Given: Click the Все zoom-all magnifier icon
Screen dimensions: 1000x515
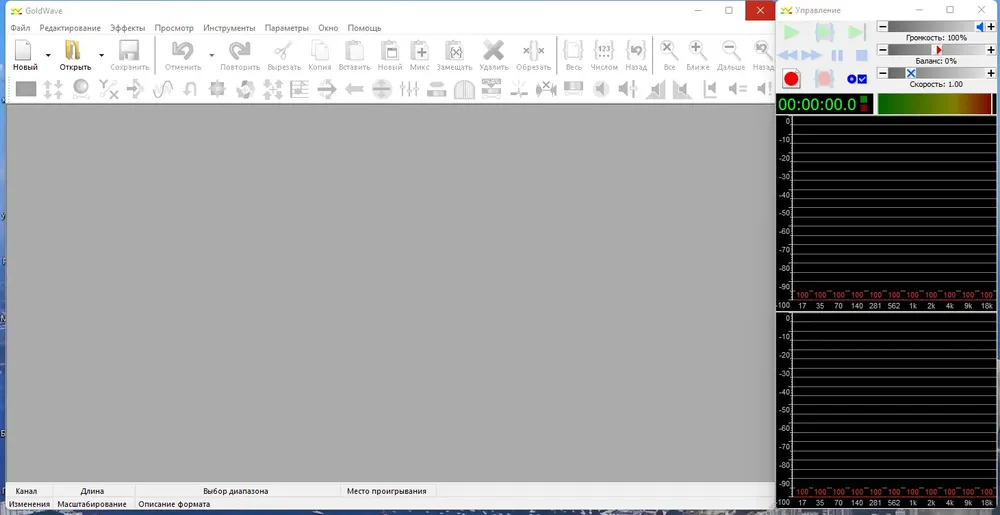Looking at the screenshot, I should 669,51.
